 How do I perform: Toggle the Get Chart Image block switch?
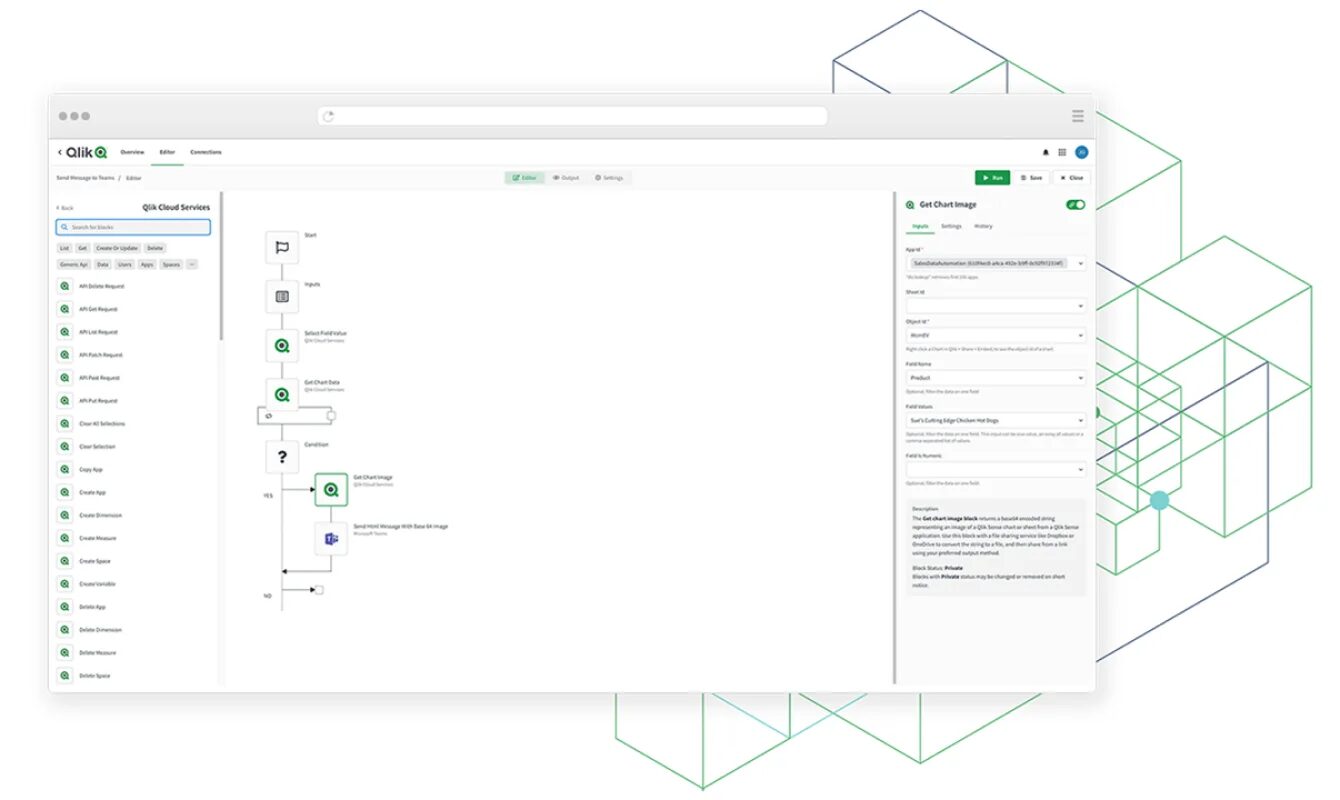point(1076,204)
